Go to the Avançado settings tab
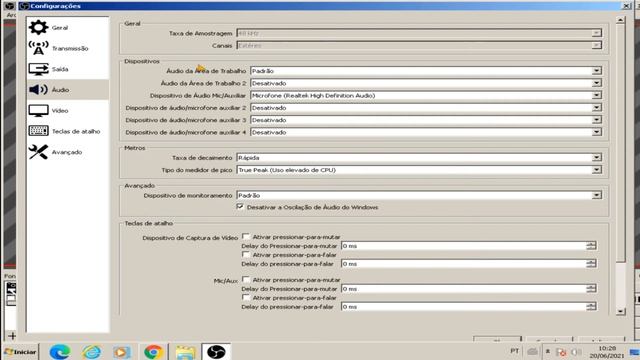640x360 pixels. [68, 152]
